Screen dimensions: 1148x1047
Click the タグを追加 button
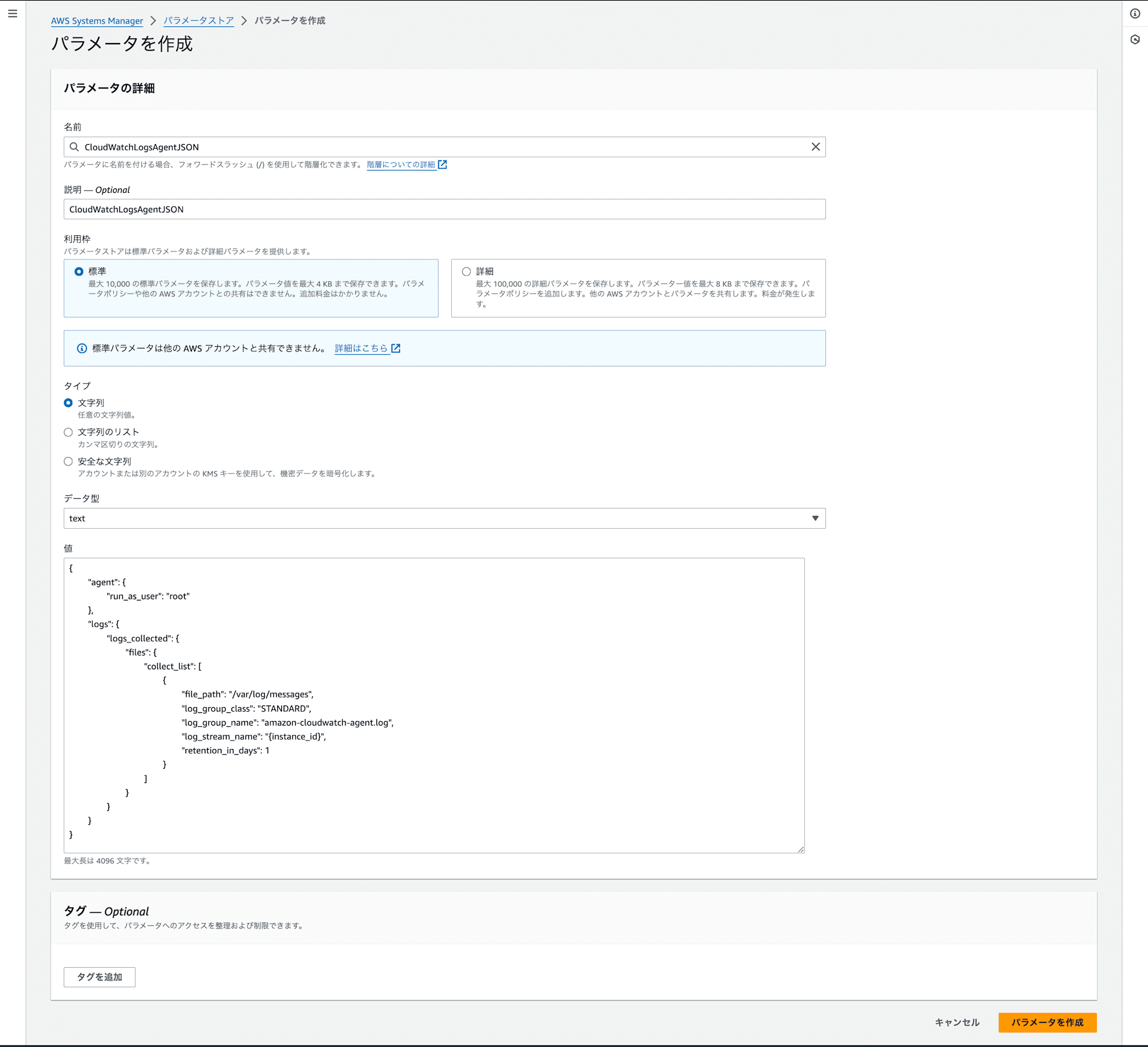[99, 977]
